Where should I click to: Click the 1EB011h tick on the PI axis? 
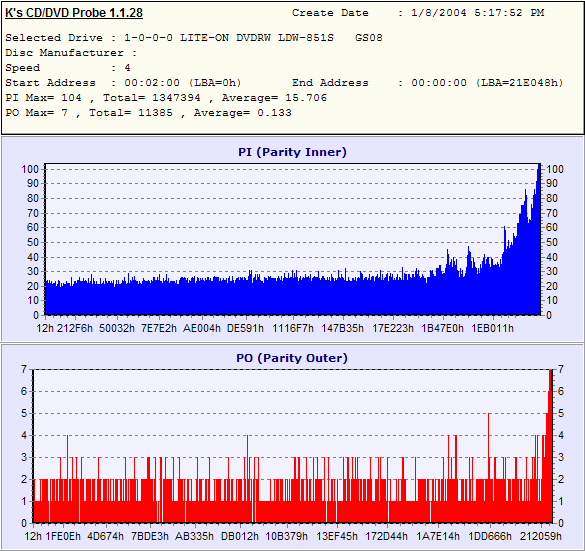click(492, 328)
